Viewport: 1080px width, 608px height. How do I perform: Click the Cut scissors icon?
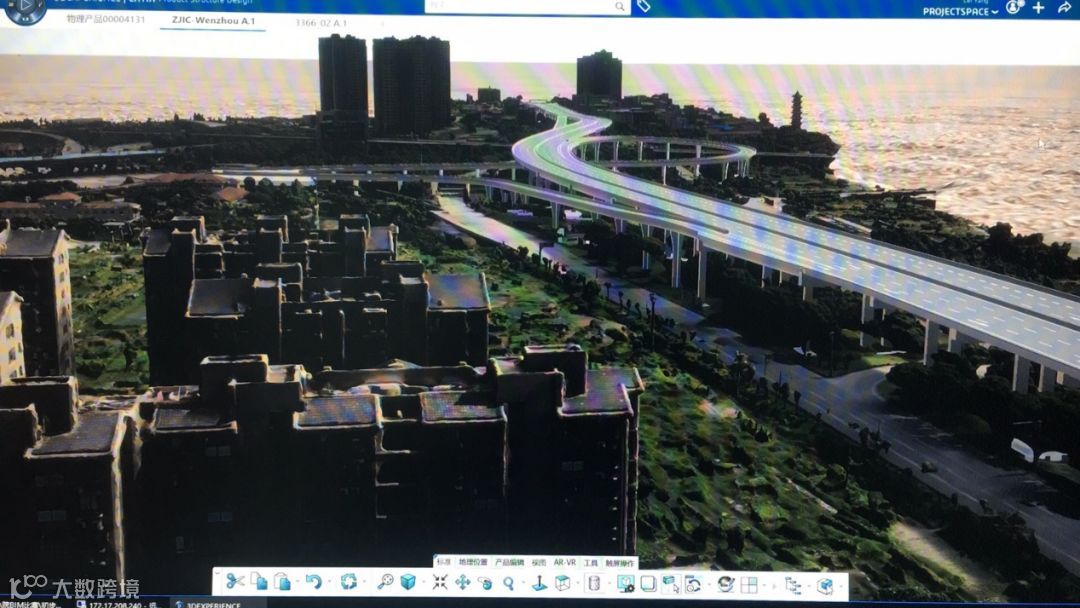(x=235, y=582)
